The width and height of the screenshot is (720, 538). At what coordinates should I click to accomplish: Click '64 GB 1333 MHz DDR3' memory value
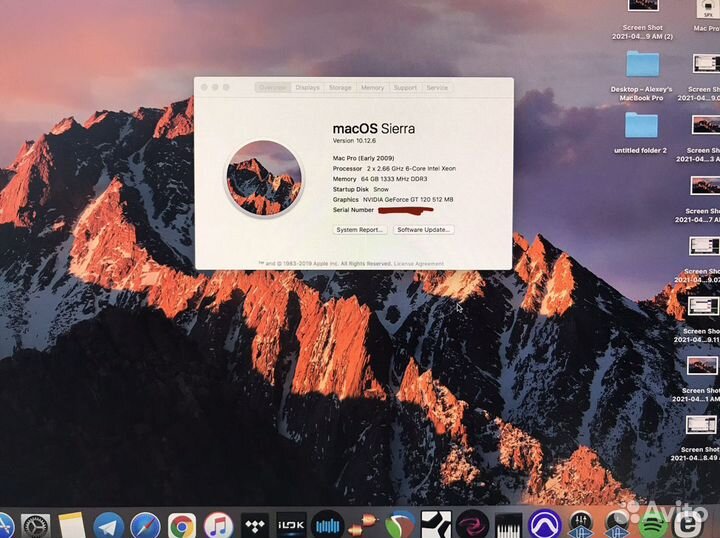click(394, 179)
